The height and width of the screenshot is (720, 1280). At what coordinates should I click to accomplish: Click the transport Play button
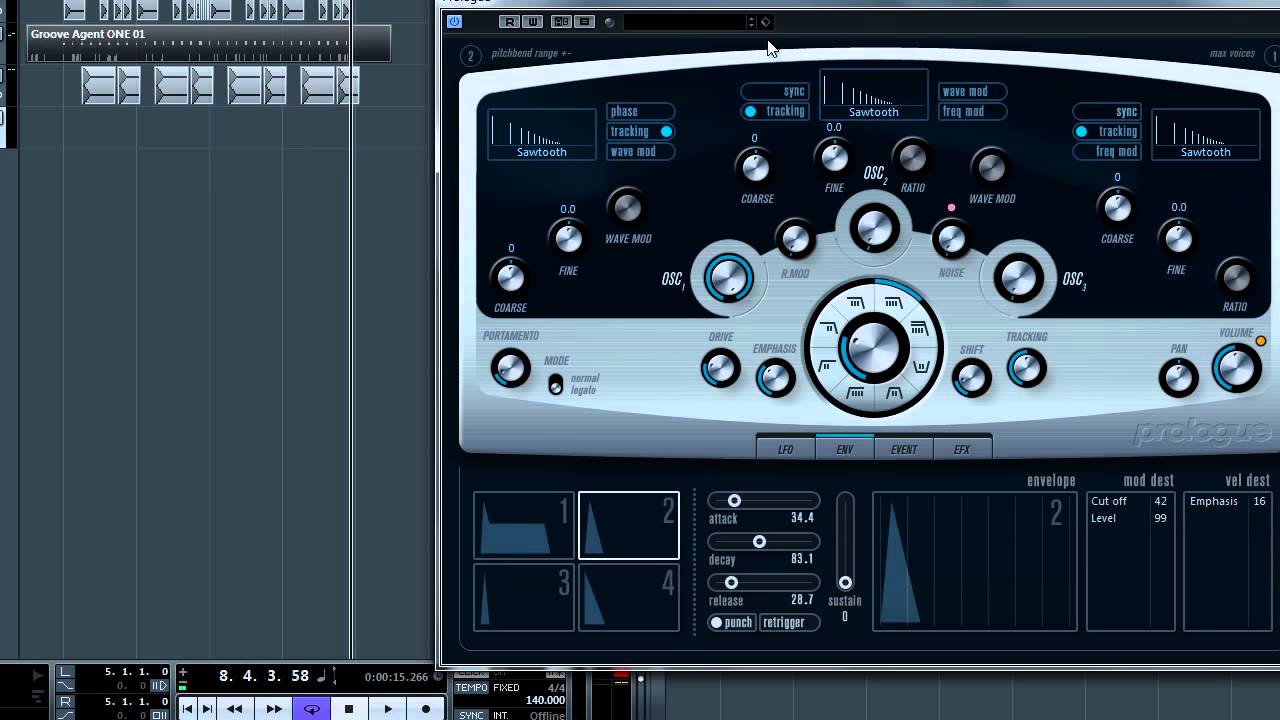[x=387, y=709]
